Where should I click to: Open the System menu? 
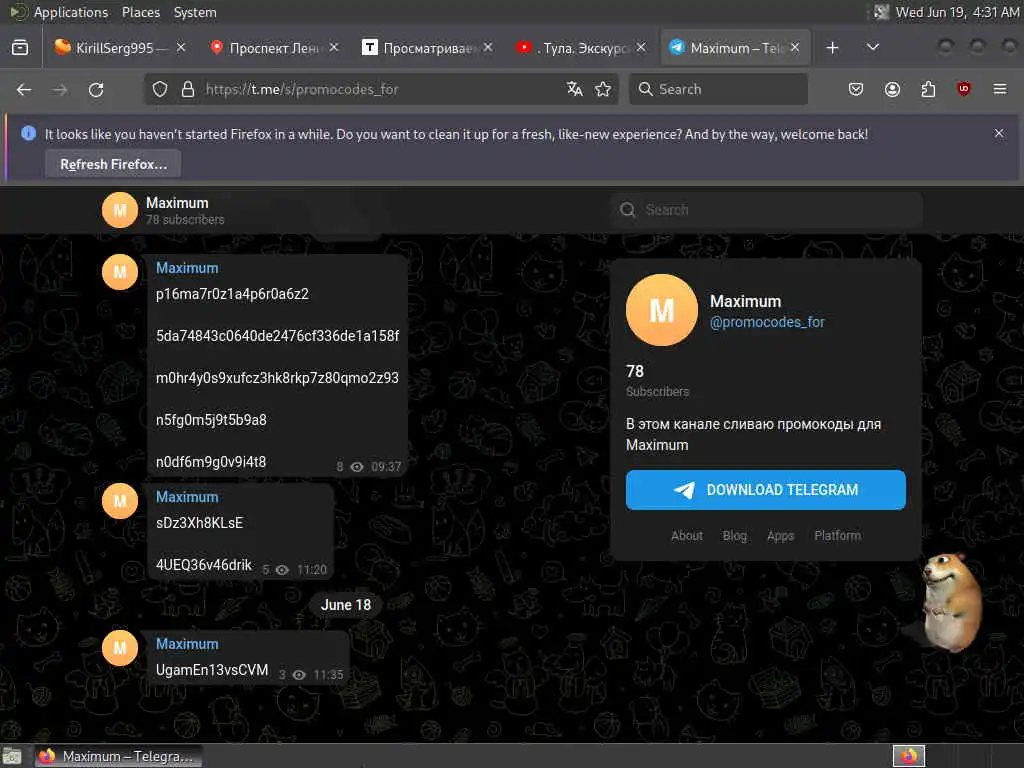coord(195,12)
